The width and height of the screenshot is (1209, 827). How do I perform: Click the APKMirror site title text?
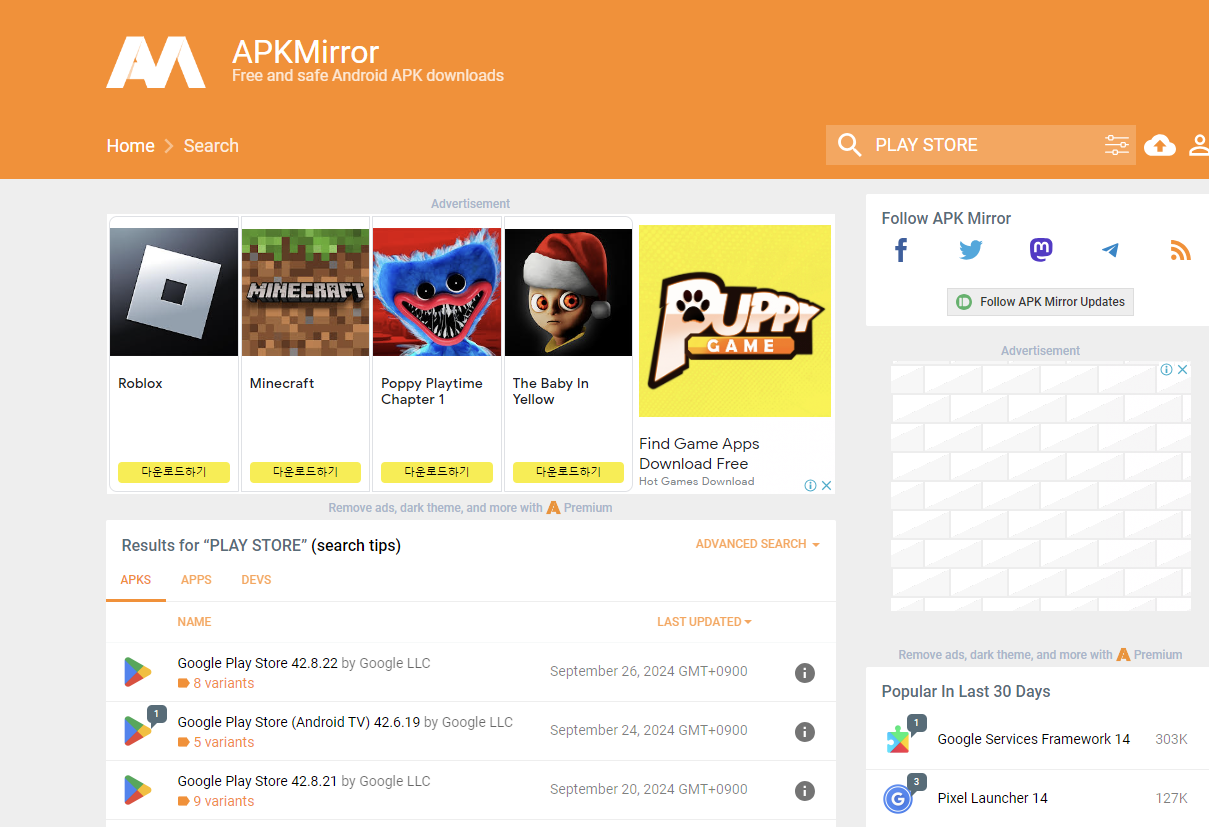(x=306, y=51)
